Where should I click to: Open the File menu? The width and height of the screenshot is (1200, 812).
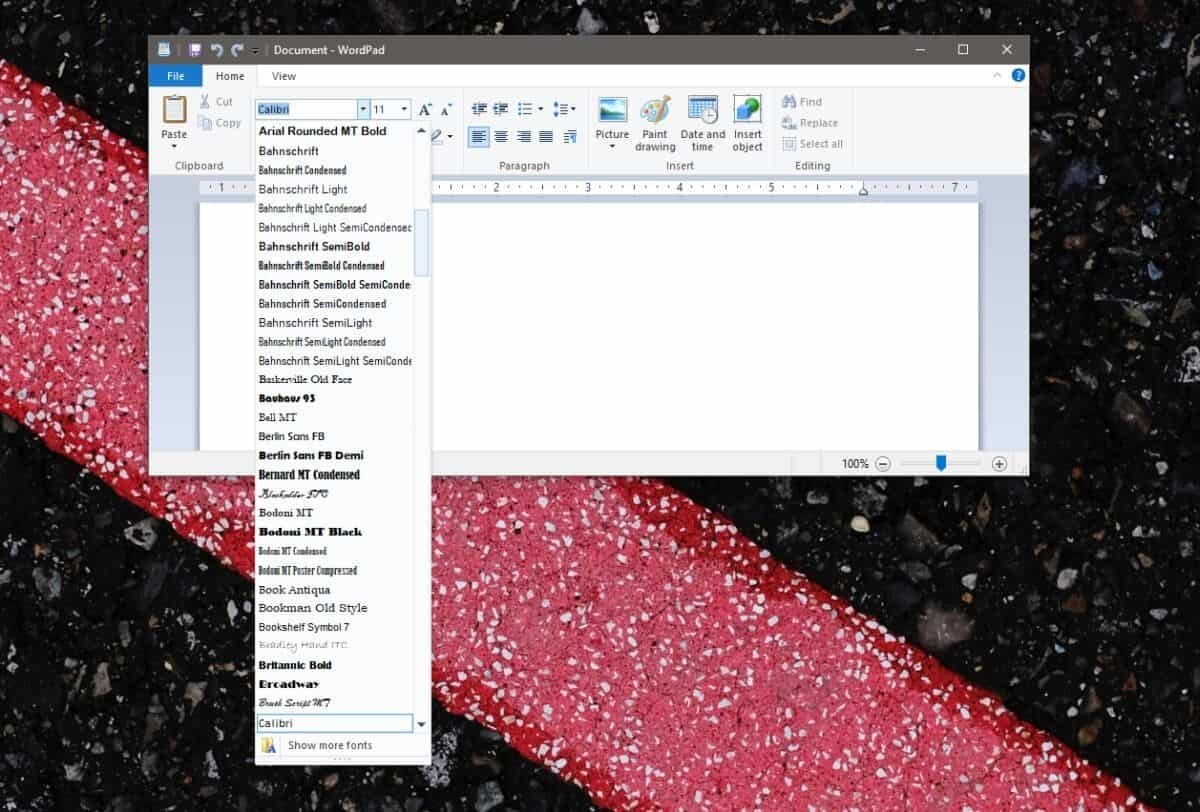[x=175, y=75]
